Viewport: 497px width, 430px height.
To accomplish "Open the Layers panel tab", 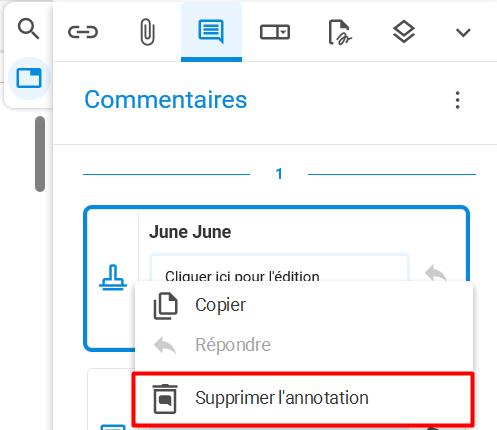I will [404, 32].
